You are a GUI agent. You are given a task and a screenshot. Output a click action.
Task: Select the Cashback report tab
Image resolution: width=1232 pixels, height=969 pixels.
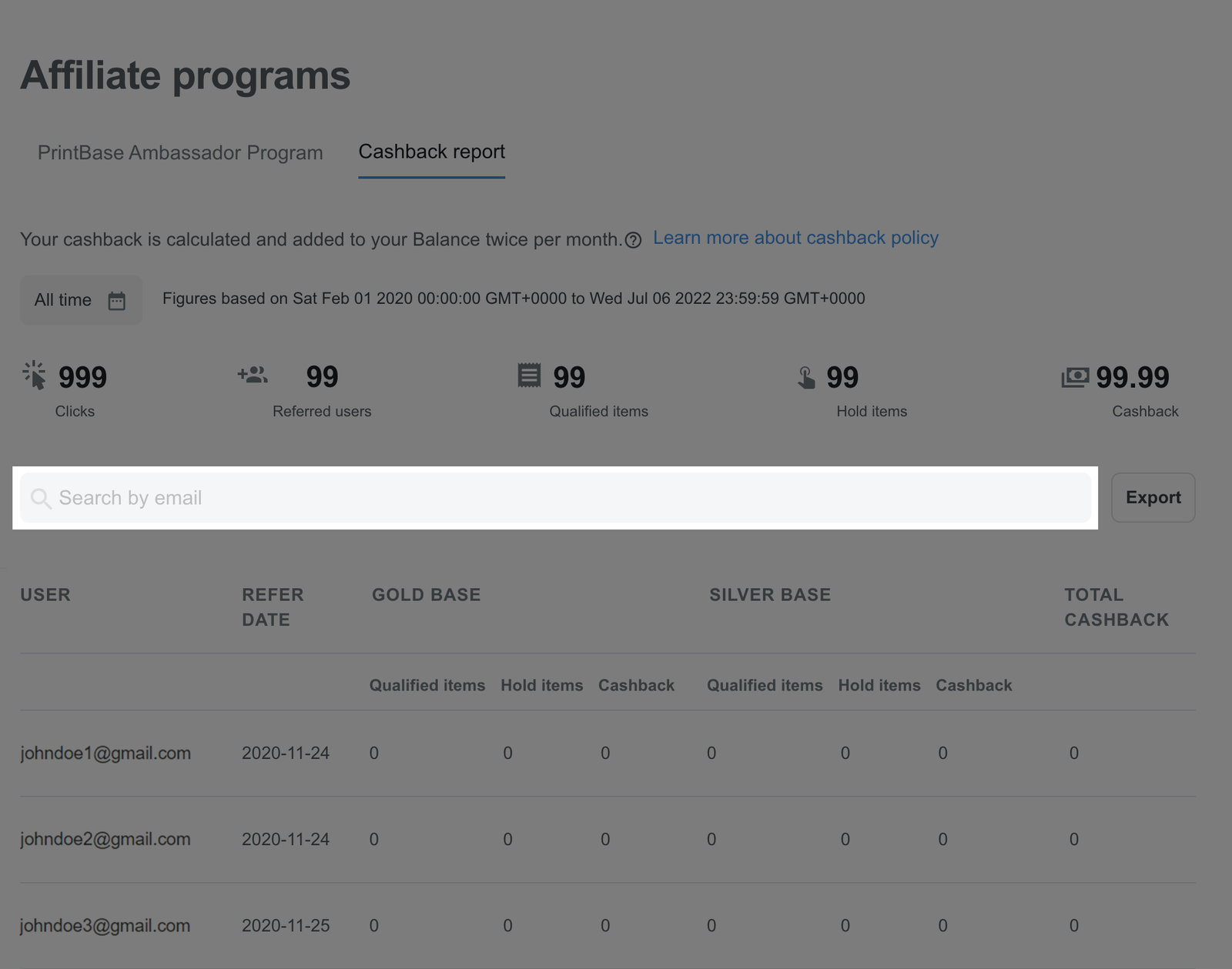[x=431, y=152]
